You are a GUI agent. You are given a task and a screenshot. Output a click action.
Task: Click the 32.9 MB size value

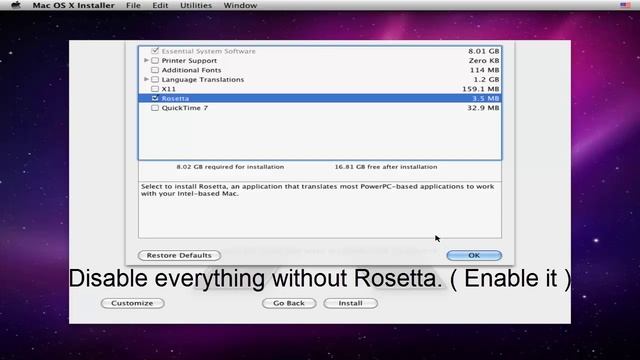483,108
